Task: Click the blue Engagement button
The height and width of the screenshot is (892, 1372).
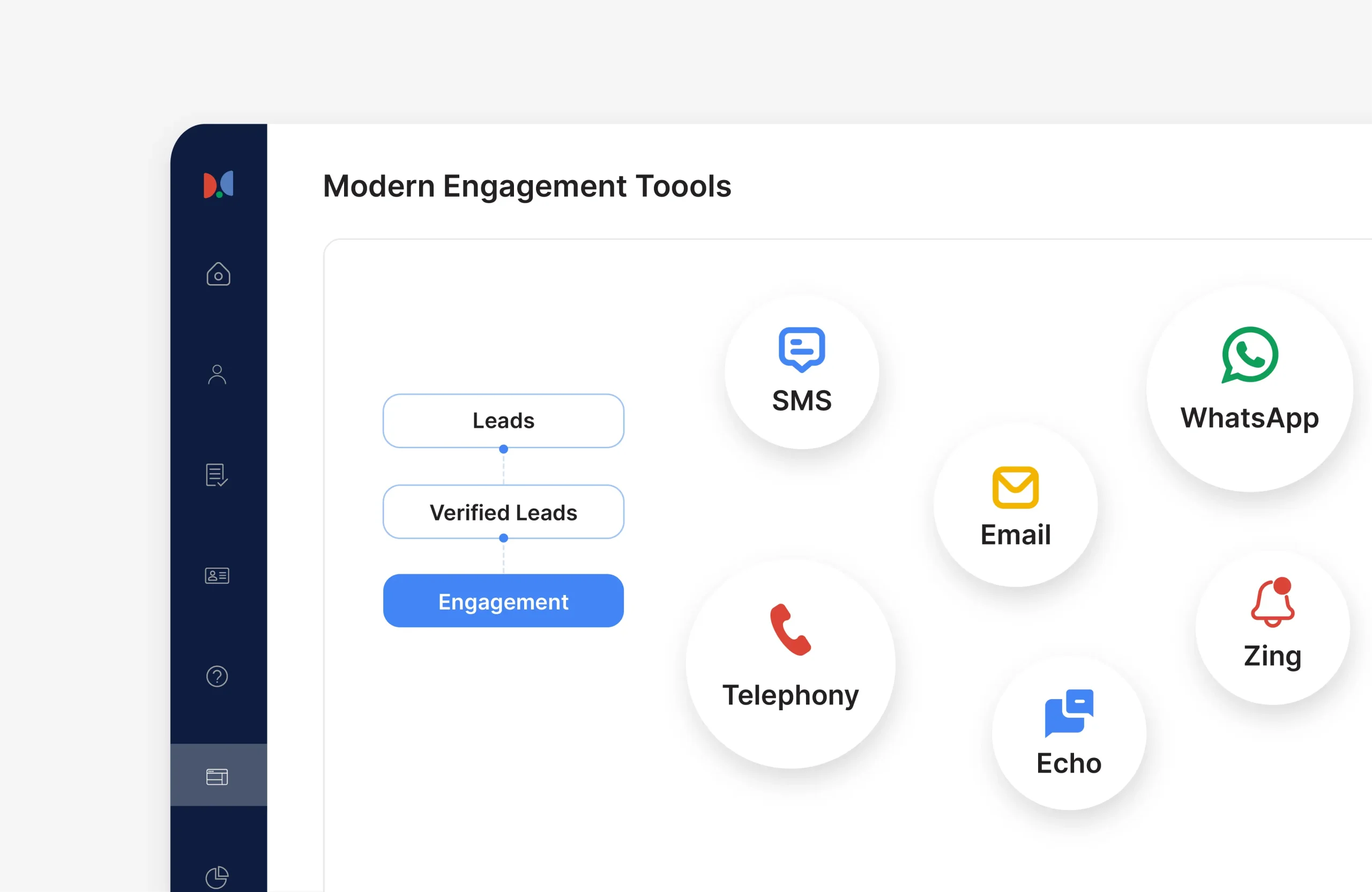Action: 503,601
